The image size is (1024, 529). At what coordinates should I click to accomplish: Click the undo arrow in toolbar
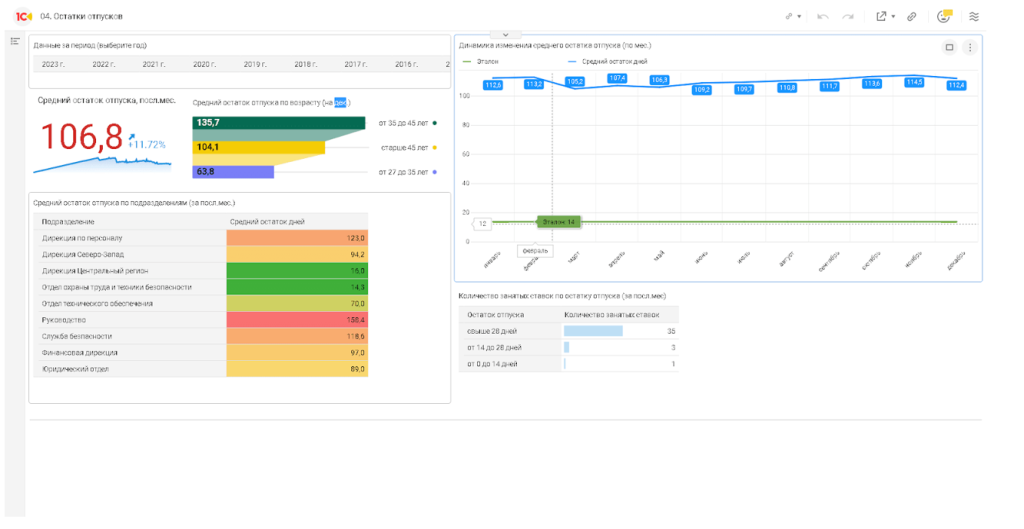pyautogui.click(x=823, y=16)
